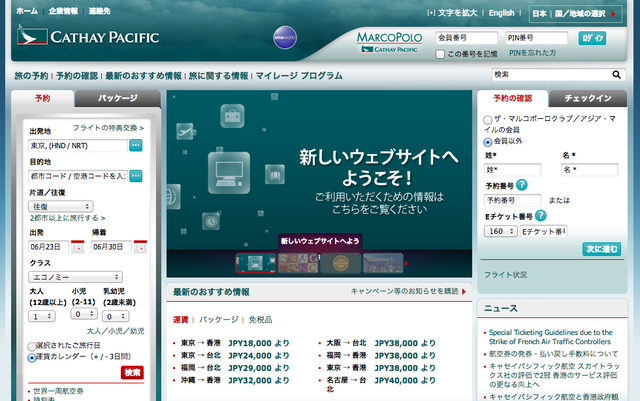This screenshot has height=401, width=640.
Task: Focus the 予約番号 input field
Action: [x=512, y=200]
